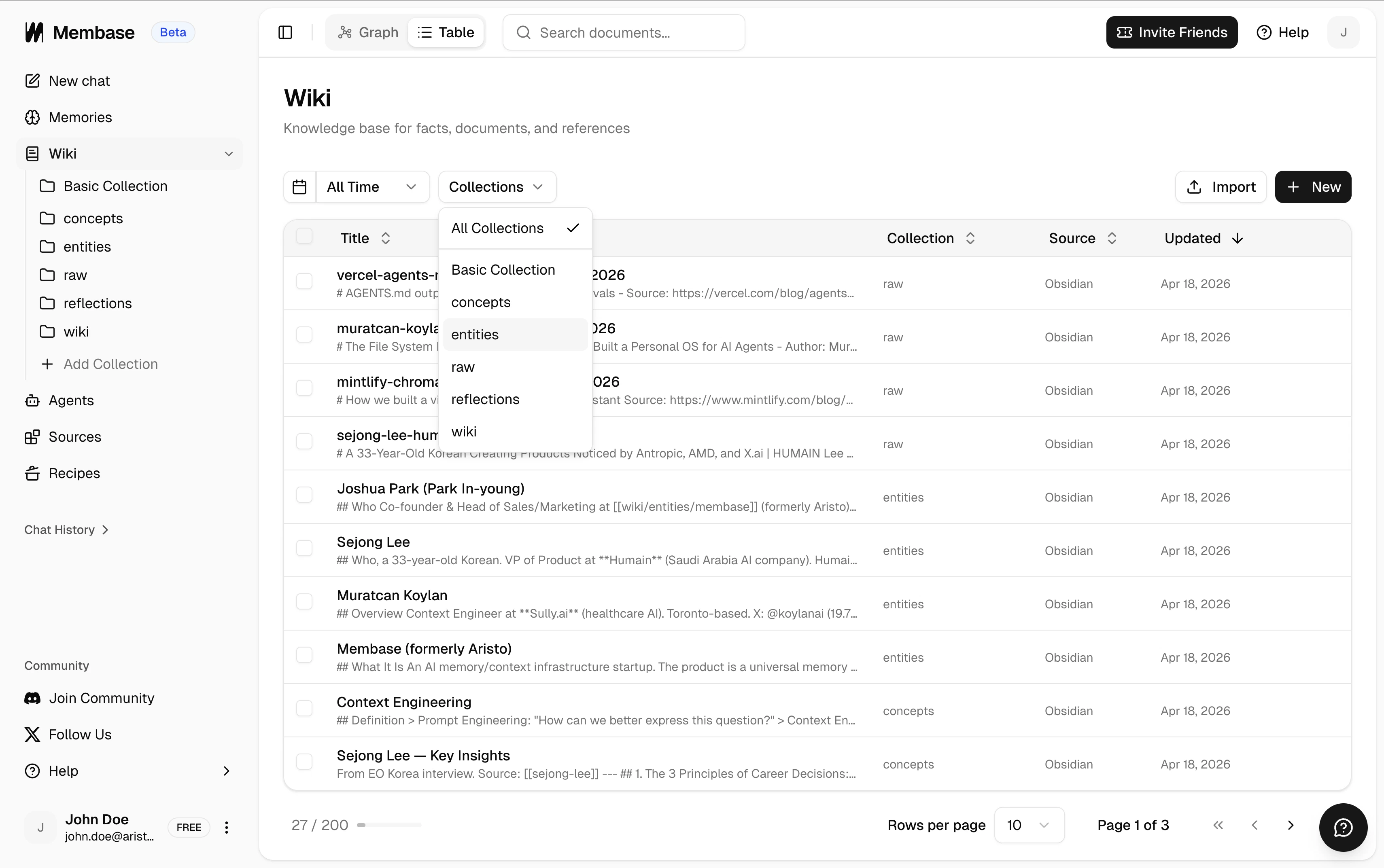Image resolution: width=1384 pixels, height=868 pixels.
Task: Select the checkbox for Sejong Lee row
Action: click(x=304, y=548)
